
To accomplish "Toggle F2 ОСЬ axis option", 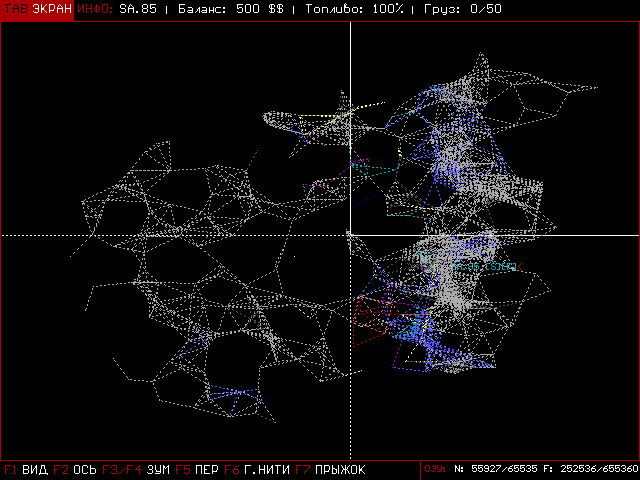I will [75, 470].
